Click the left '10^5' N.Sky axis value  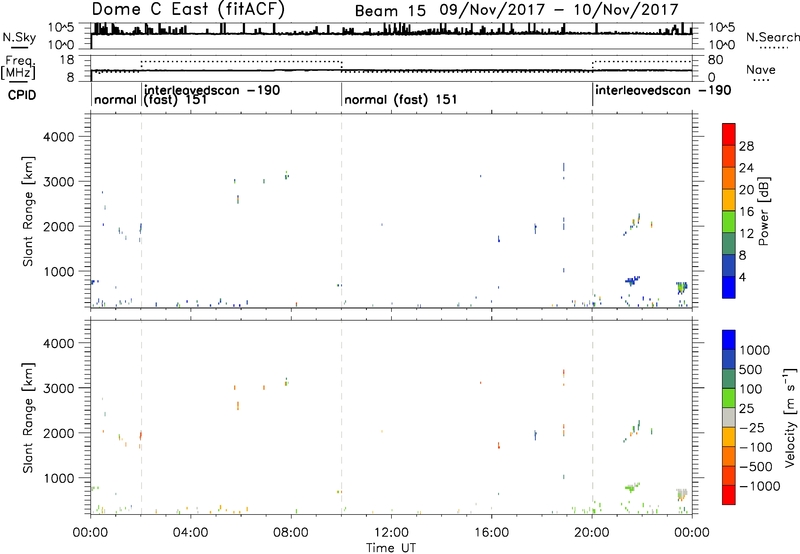pos(61,28)
